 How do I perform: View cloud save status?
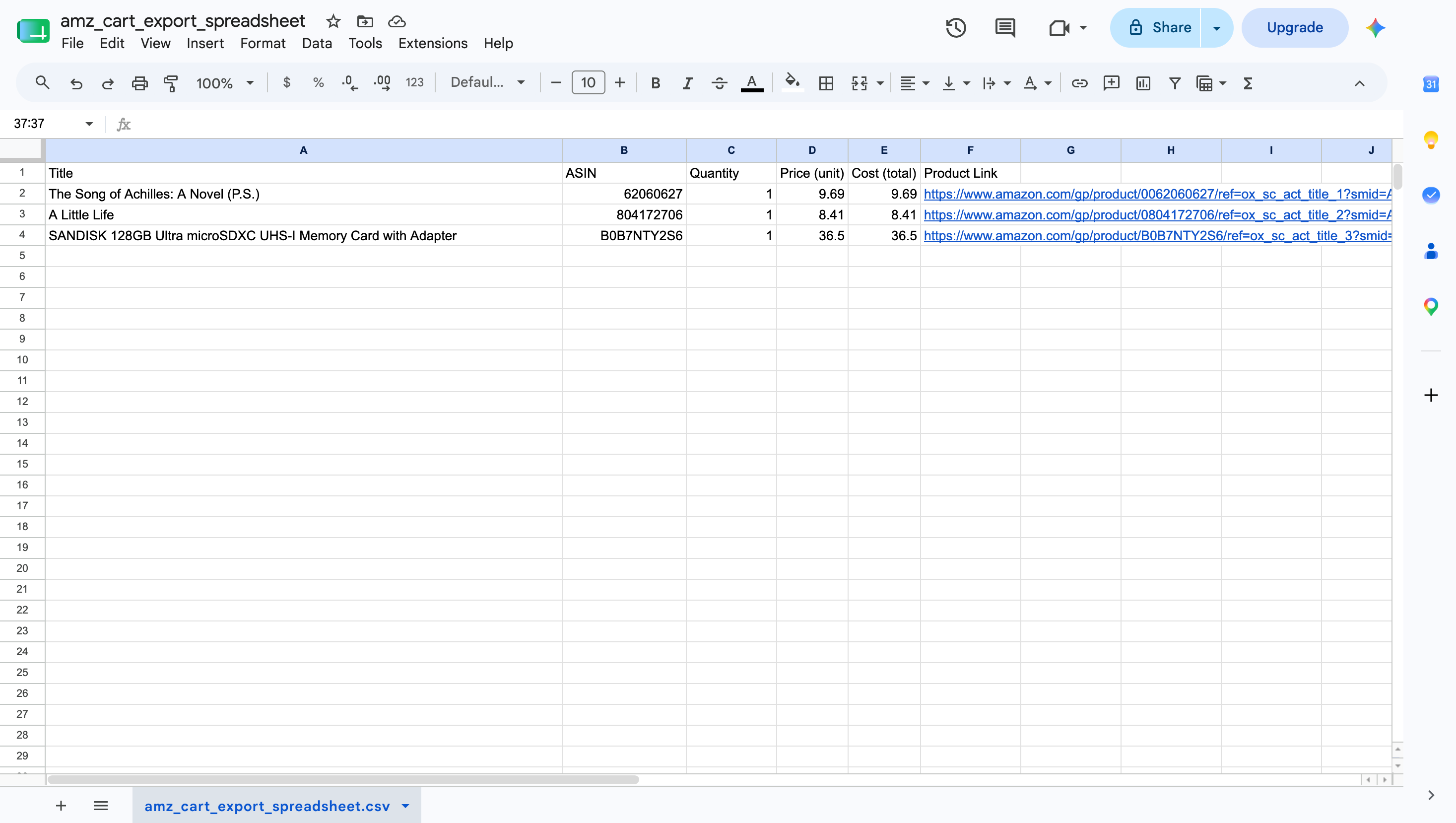click(x=397, y=21)
